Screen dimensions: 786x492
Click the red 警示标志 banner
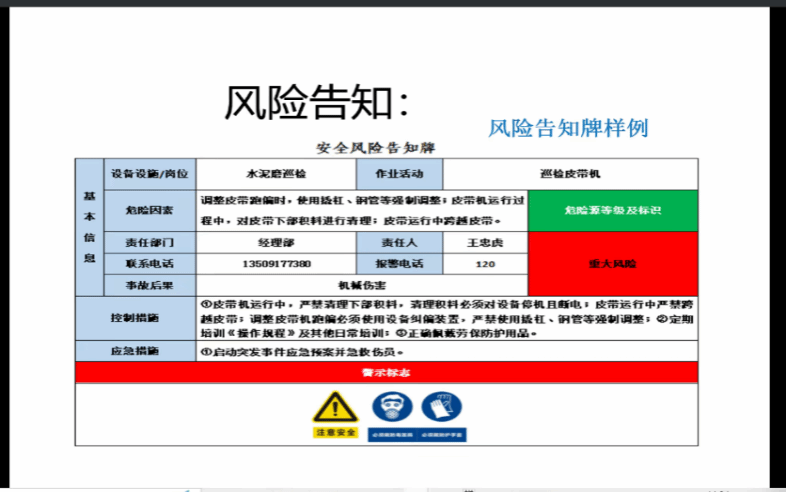(386, 372)
